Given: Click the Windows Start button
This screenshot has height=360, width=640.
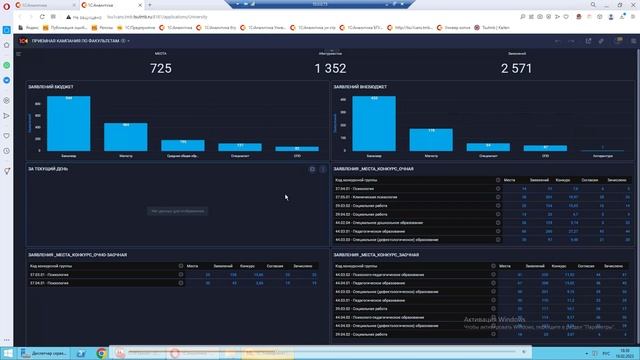Looking at the screenshot, I should click(7, 353).
